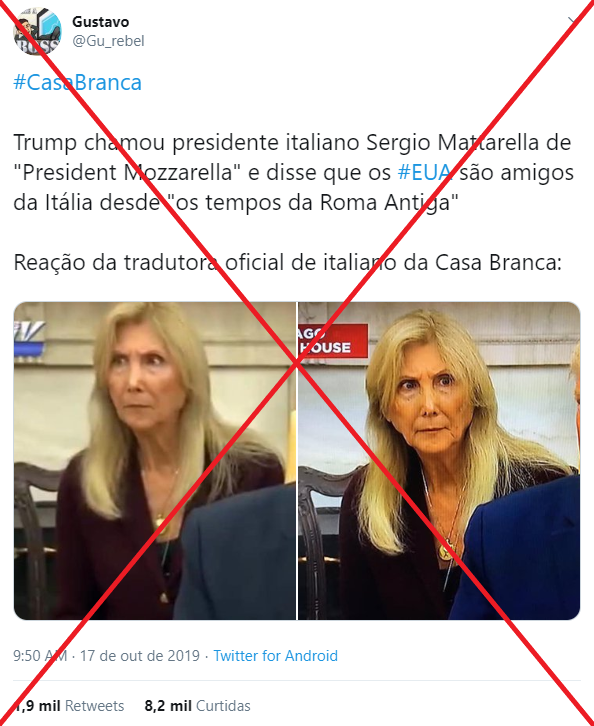Open the display name Gustavo
Viewport: 594px width, 726px height.
pyautogui.click(x=100, y=22)
